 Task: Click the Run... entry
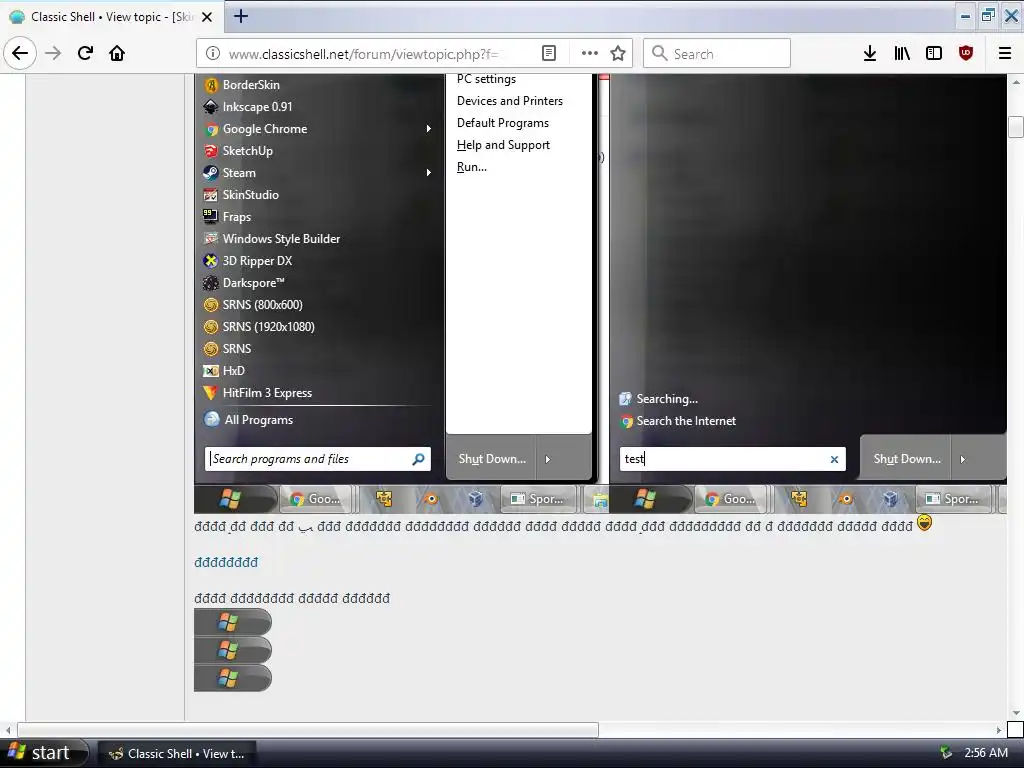tap(472, 167)
